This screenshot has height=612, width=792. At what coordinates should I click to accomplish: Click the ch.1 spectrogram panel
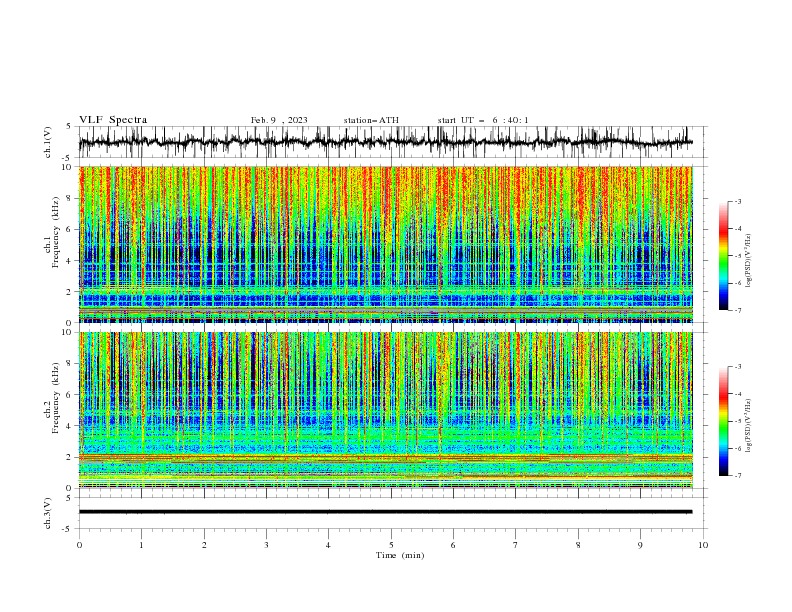point(386,244)
